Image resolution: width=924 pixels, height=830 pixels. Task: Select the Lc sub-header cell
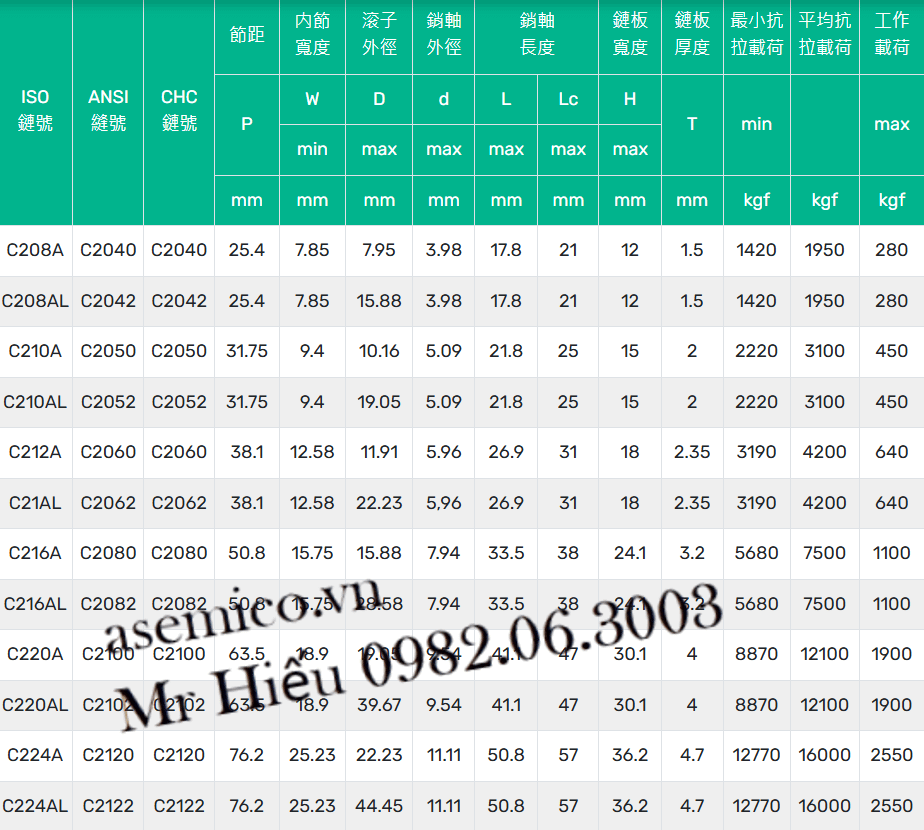click(568, 99)
